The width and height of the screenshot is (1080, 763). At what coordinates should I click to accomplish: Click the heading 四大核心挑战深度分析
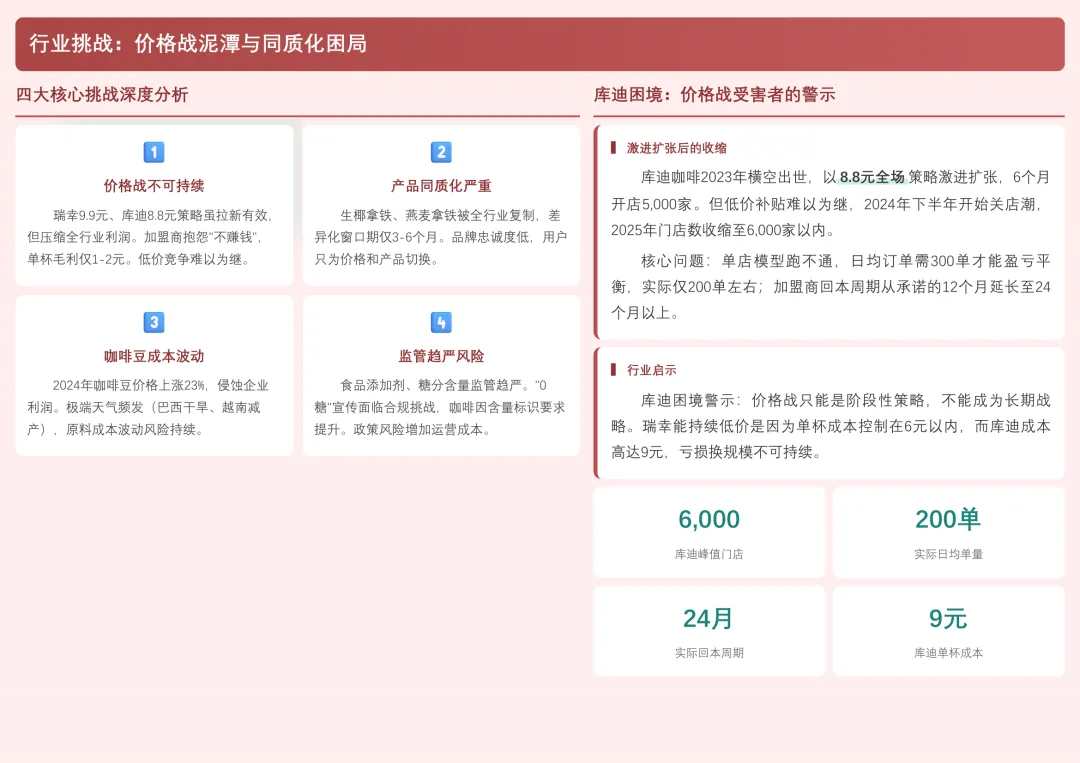click(102, 94)
